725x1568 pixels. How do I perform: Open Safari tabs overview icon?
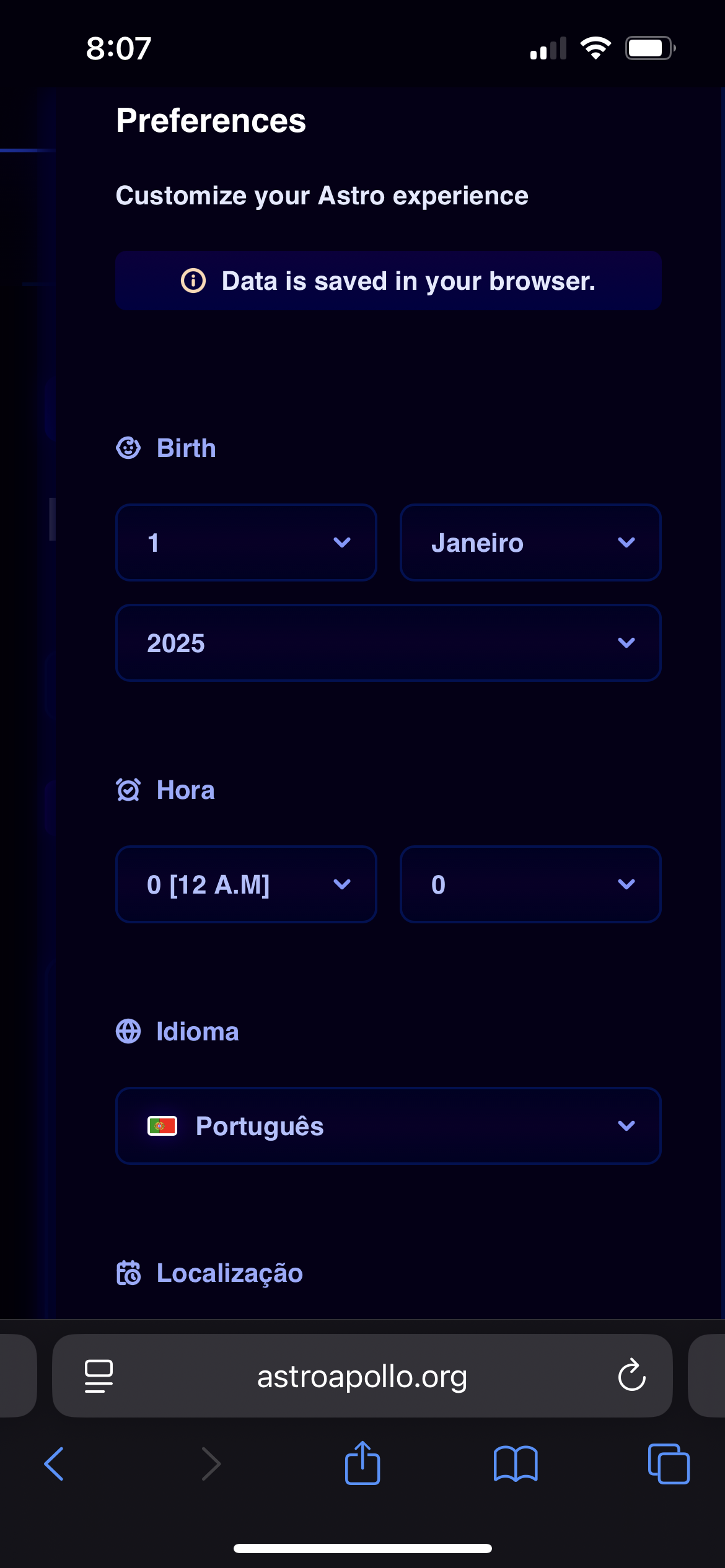(669, 1464)
